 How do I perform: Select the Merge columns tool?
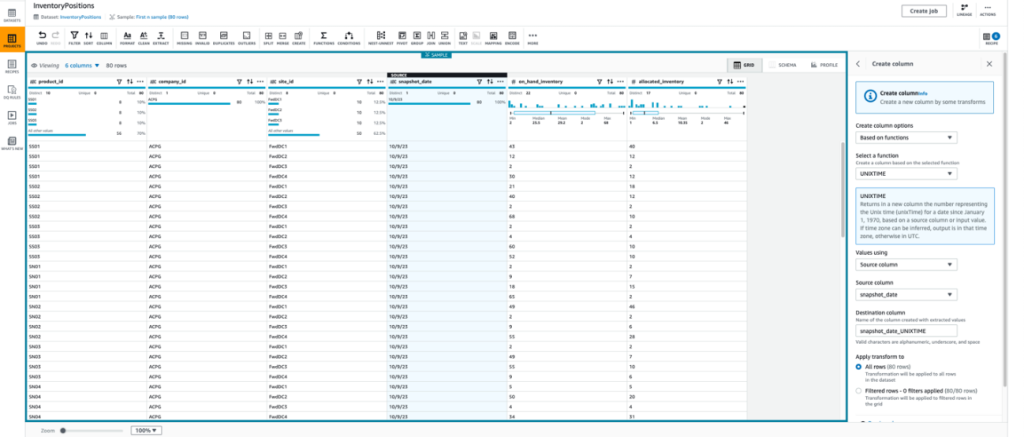283,37
